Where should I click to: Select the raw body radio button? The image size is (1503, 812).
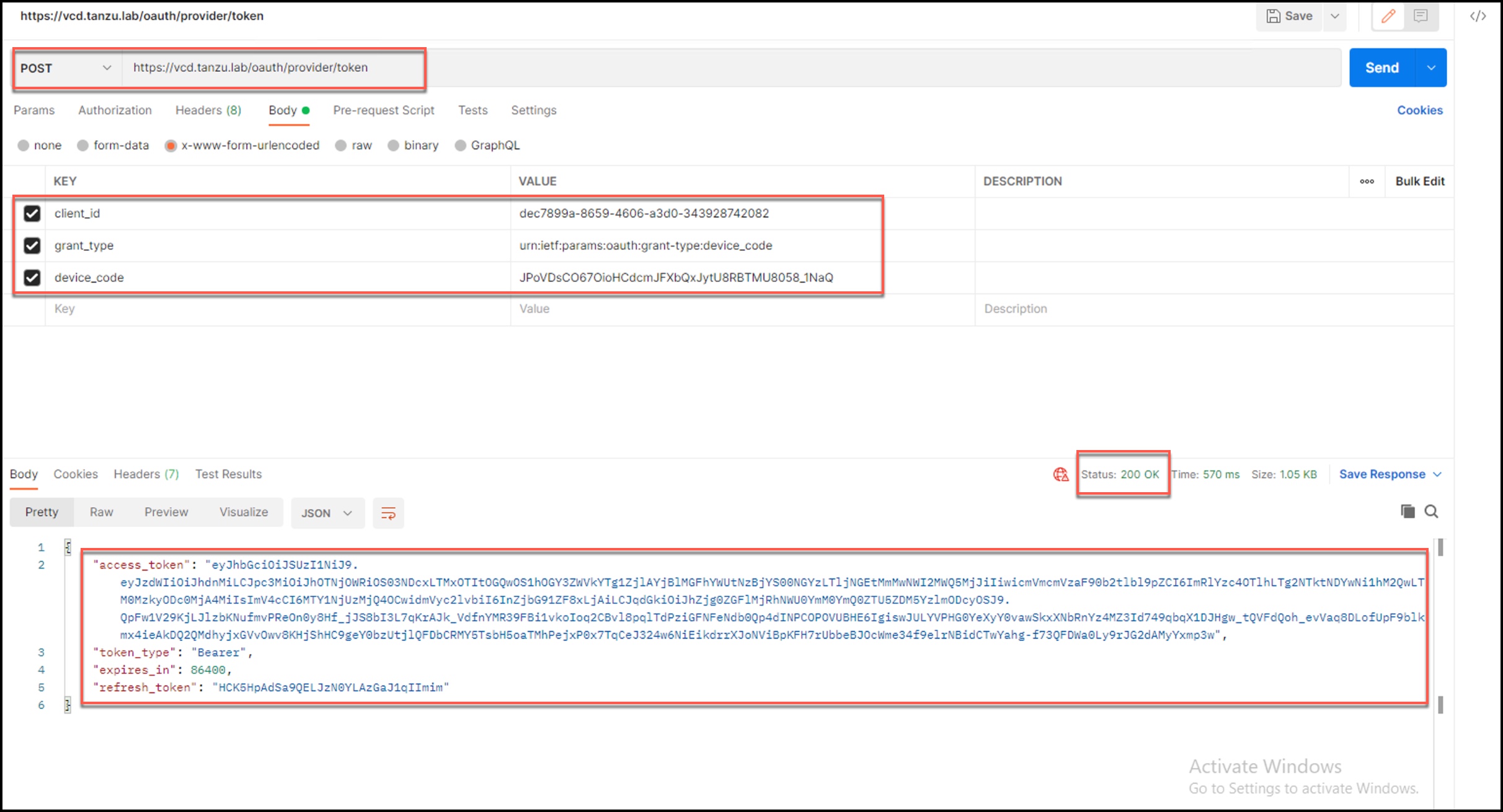coord(341,146)
